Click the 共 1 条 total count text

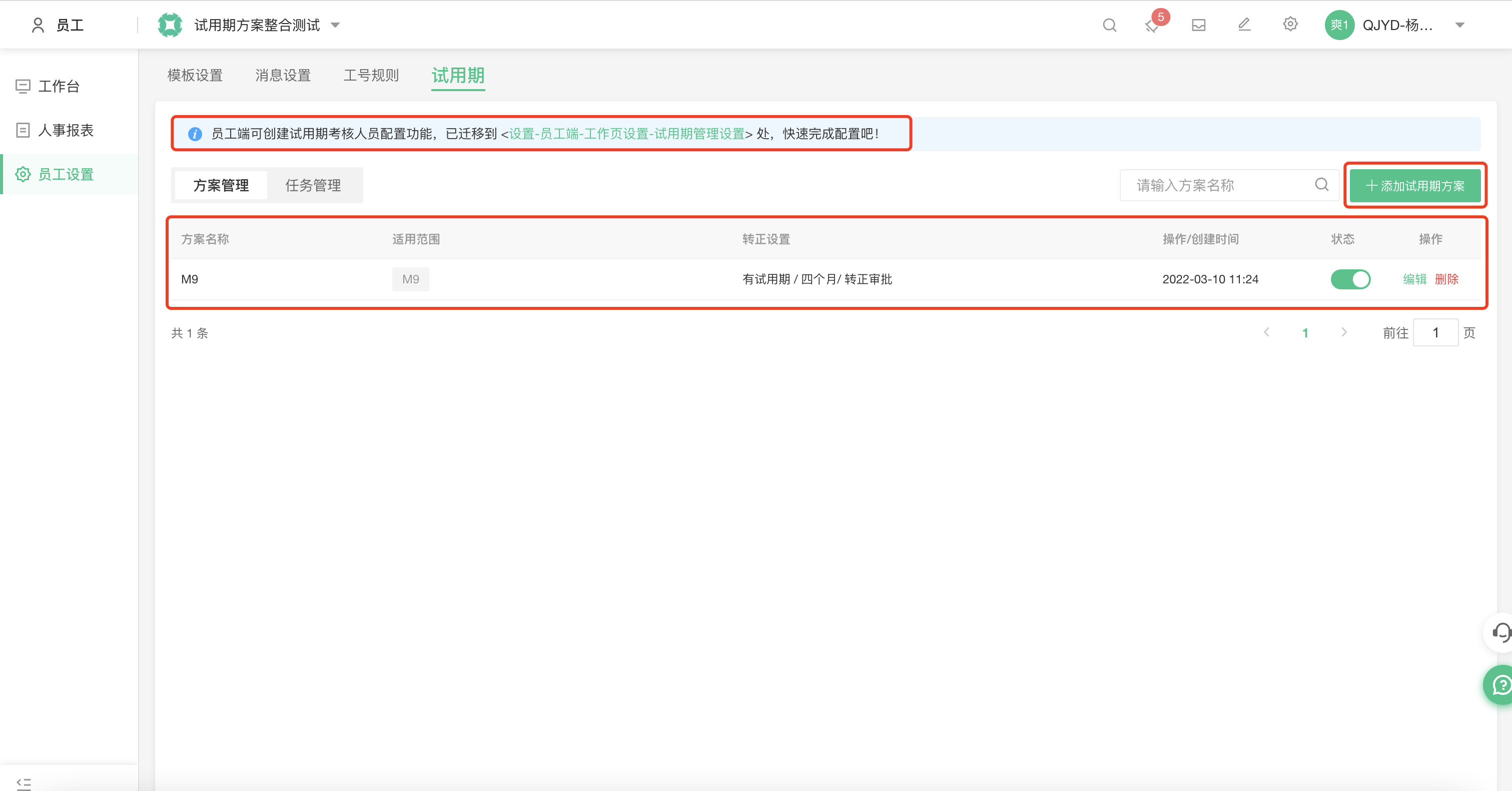(190, 333)
